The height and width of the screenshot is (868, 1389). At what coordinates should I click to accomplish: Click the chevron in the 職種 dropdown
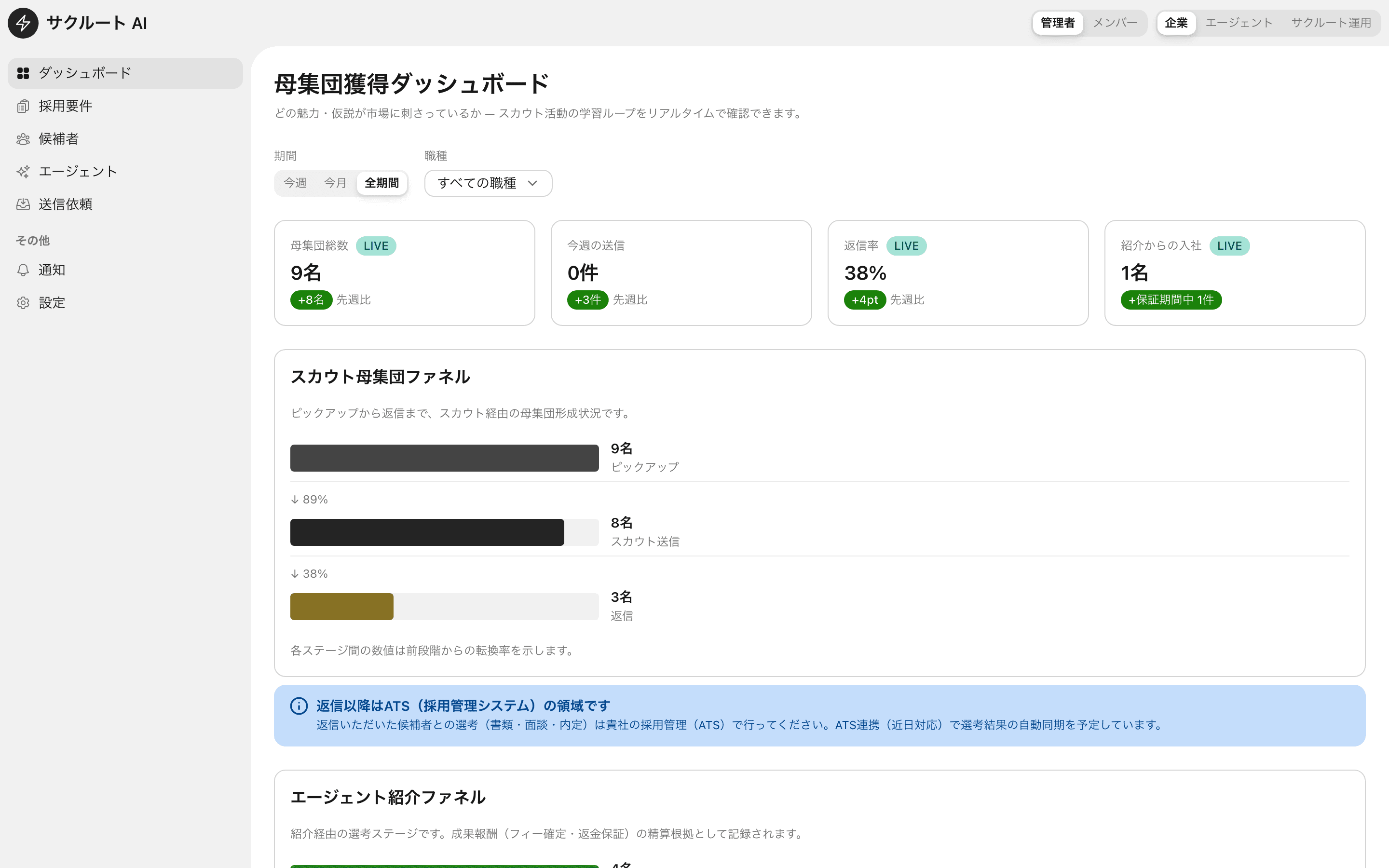[x=532, y=183]
